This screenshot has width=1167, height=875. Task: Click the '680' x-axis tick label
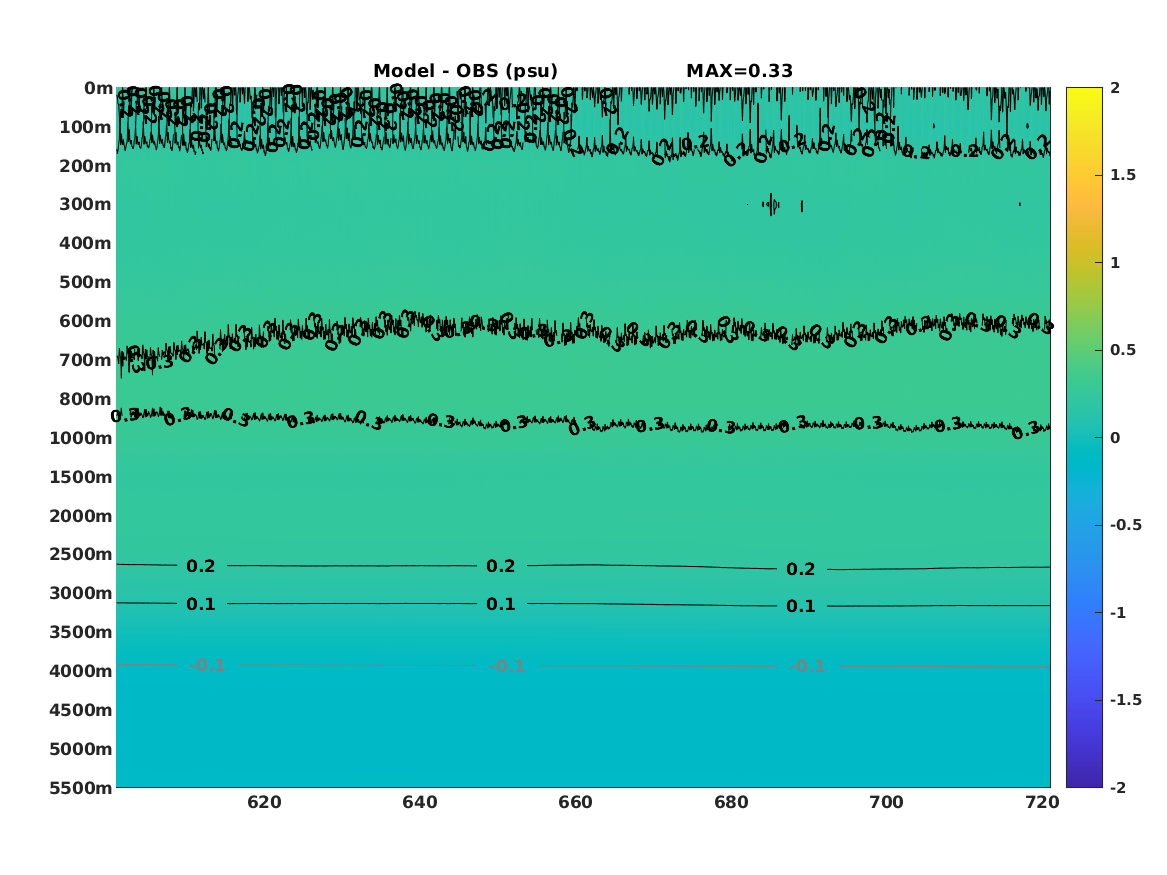tap(731, 802)
